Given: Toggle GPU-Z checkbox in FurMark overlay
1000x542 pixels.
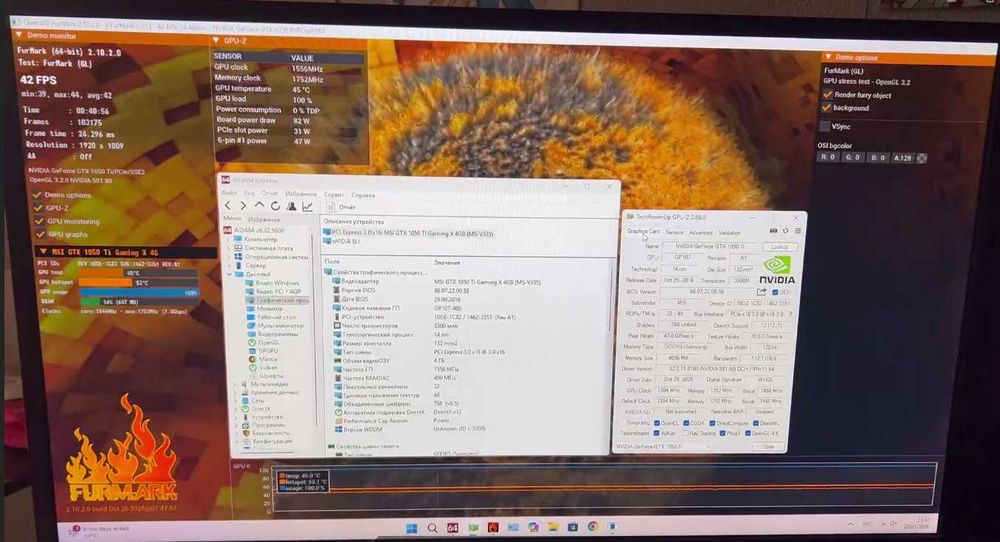Looking at the screenshot, I should (38, 208).
